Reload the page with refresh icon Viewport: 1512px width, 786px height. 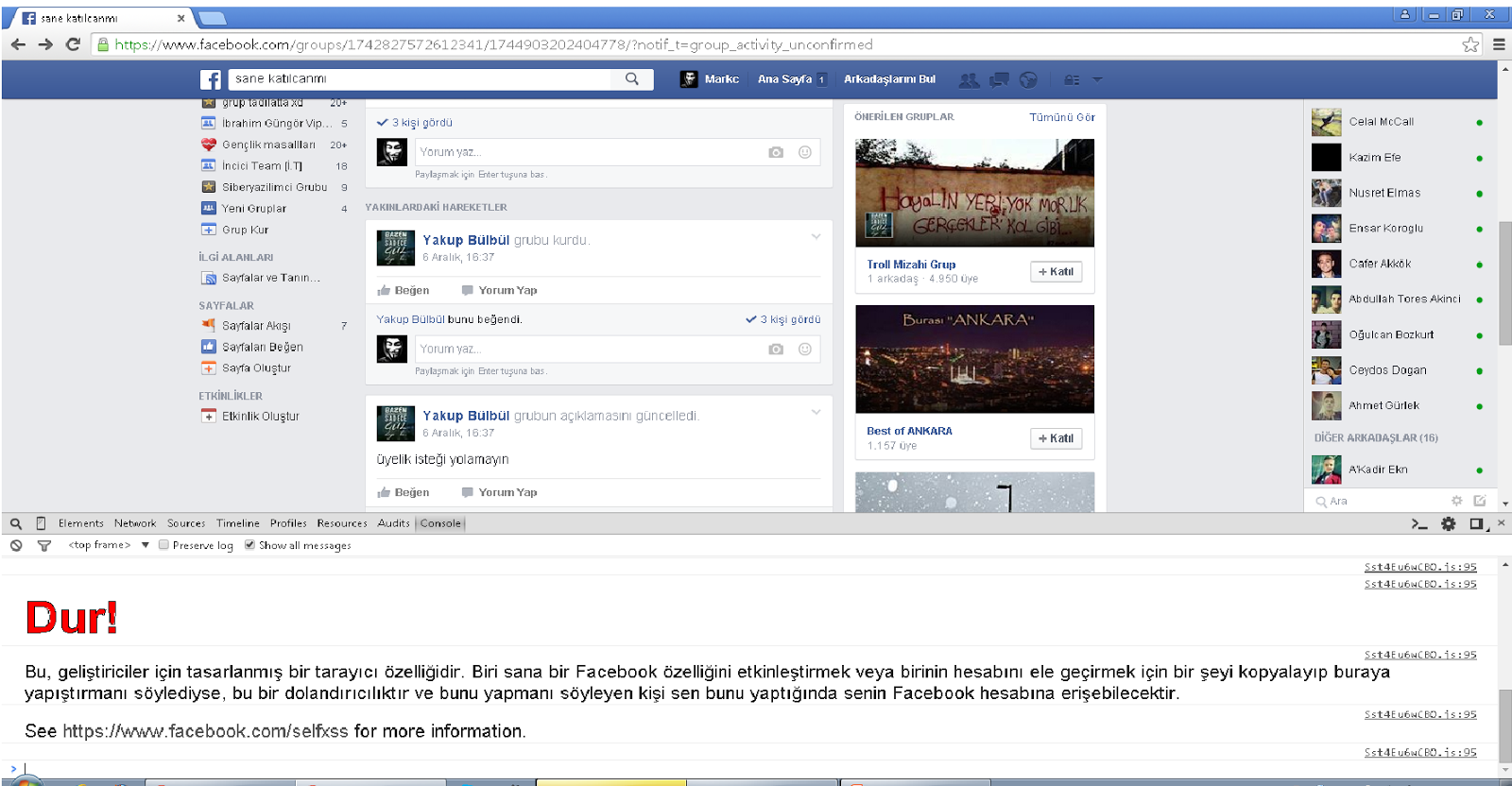pyautogui.click(x=73, y=44)
